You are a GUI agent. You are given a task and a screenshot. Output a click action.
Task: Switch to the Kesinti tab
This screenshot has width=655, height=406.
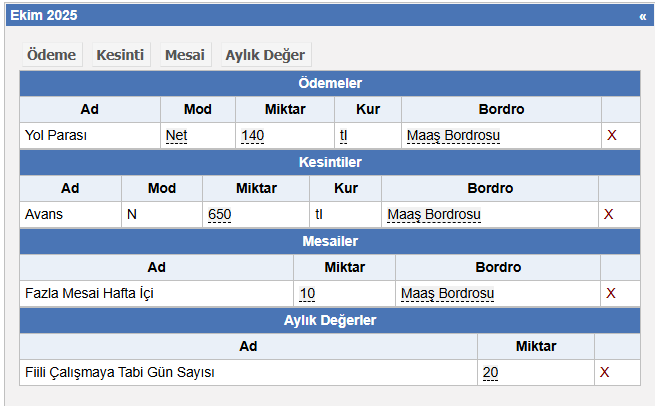(120, 55)
